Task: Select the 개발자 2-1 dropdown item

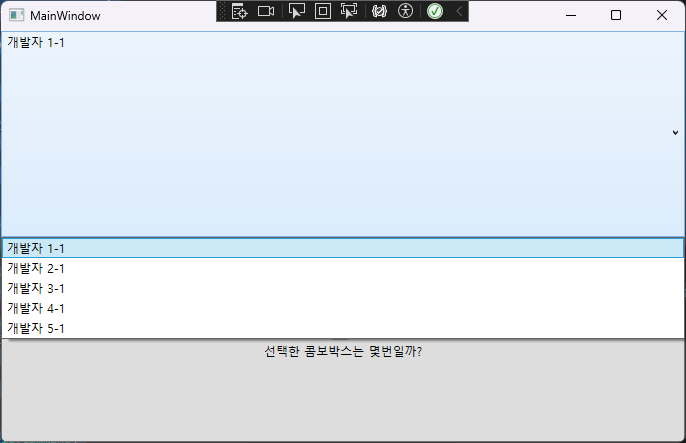Action: (x=343, y=268)
